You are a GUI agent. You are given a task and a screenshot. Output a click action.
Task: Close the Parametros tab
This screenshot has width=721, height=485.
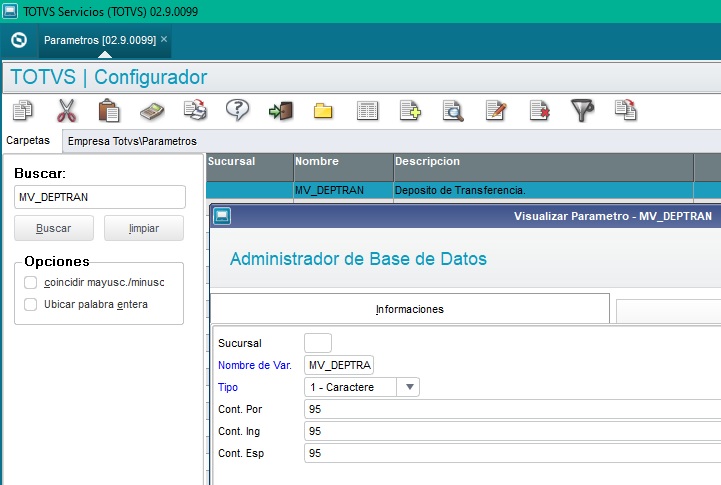[x=164, y=39]
